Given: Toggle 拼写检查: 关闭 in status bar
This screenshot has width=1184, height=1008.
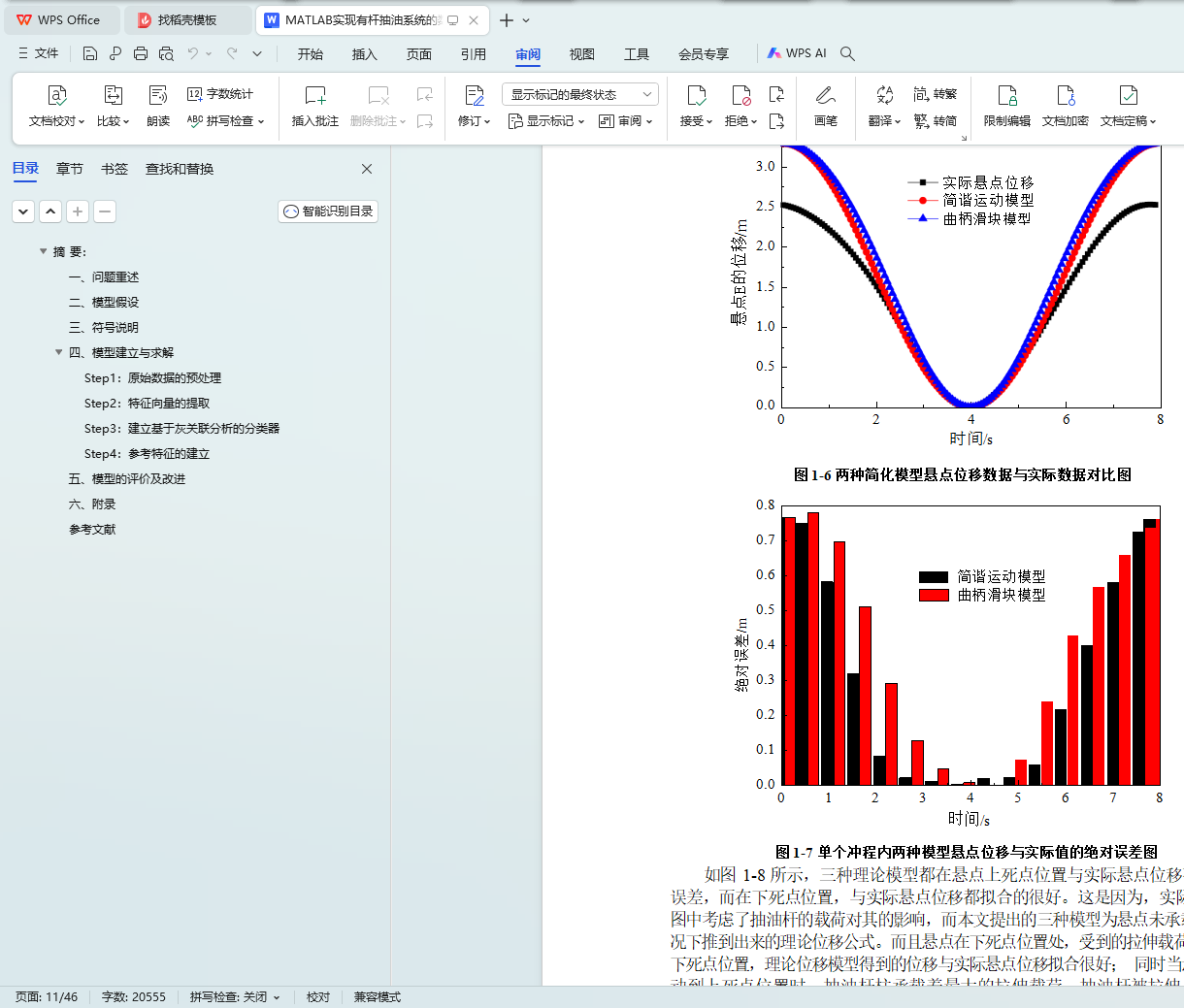Looking at the screenshot, I should click(x=235, y=997).
